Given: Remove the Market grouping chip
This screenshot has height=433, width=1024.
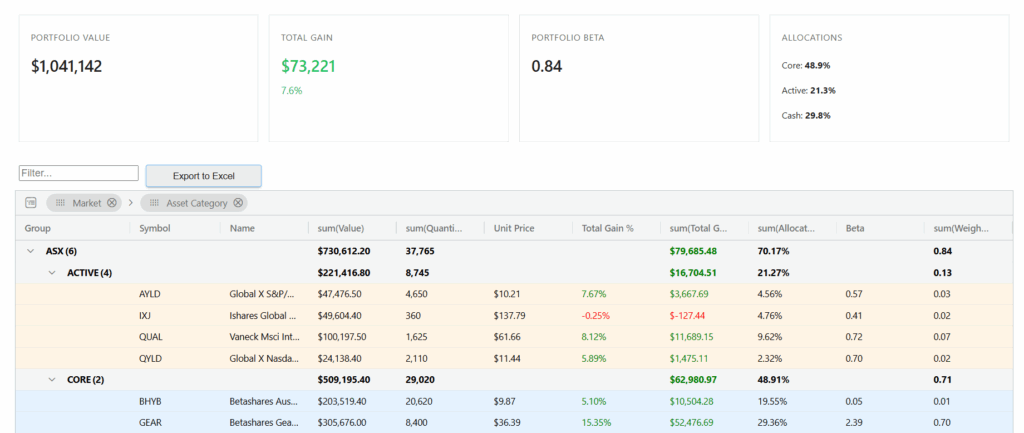Looking at the screenshot, I should pos(112,203).
